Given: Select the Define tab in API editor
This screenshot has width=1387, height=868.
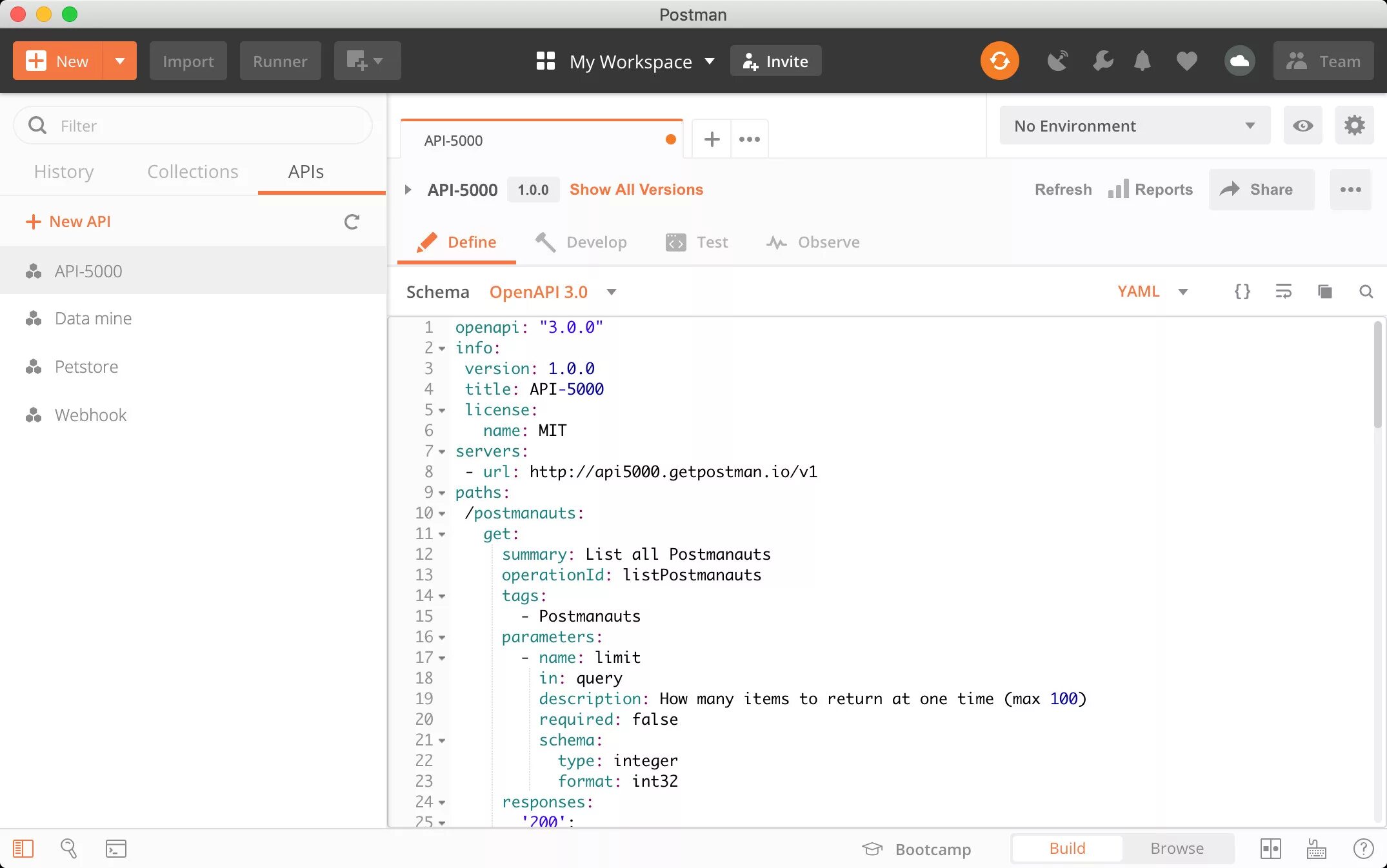Looking at the screenshot, I should click(x=471, y=241).
